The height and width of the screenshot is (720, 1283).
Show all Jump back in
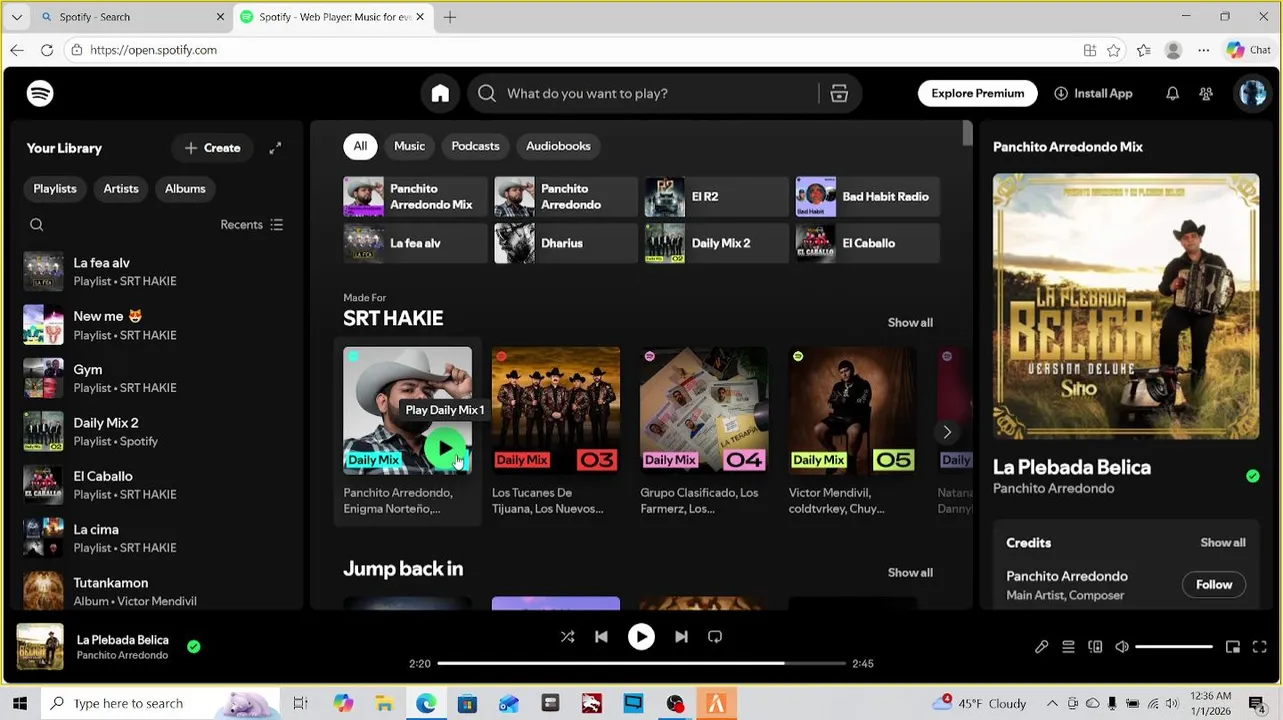pos(910,573)
